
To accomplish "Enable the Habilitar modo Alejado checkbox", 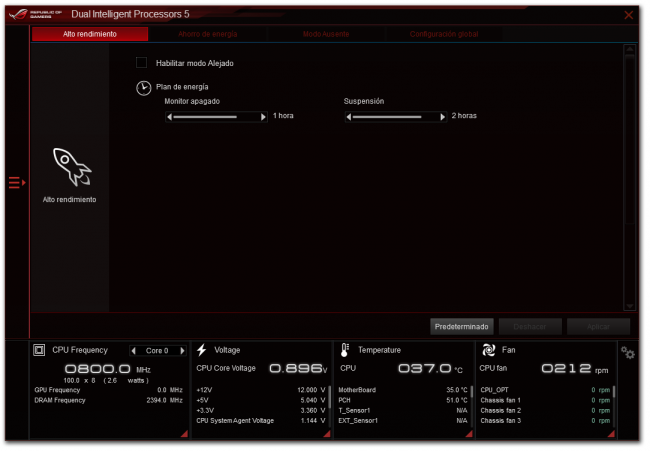I will coord(141,63).
